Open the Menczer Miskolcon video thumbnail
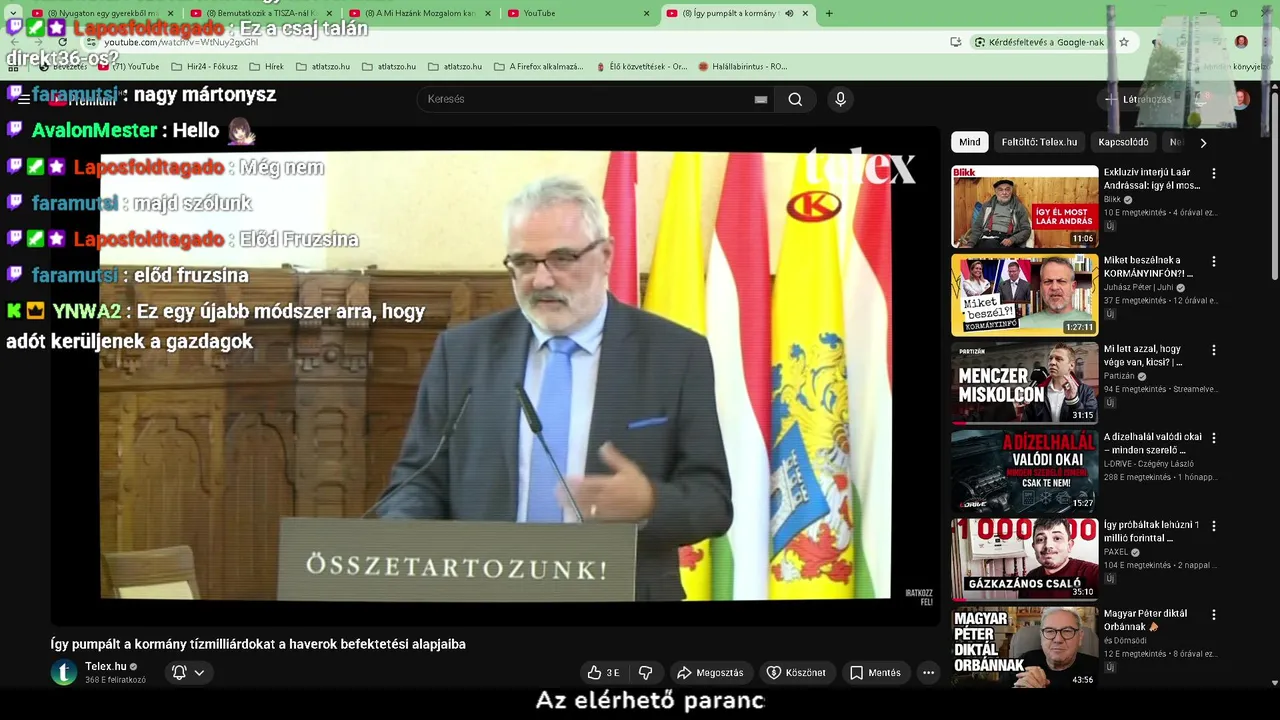This screenshot has width=1280, height=720. pos(1024,382)
